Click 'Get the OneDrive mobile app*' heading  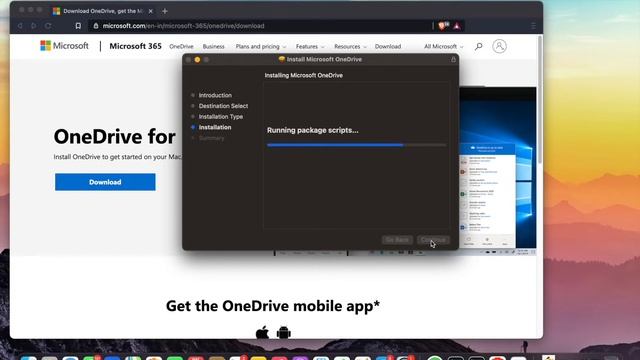(x=273, y=306)
